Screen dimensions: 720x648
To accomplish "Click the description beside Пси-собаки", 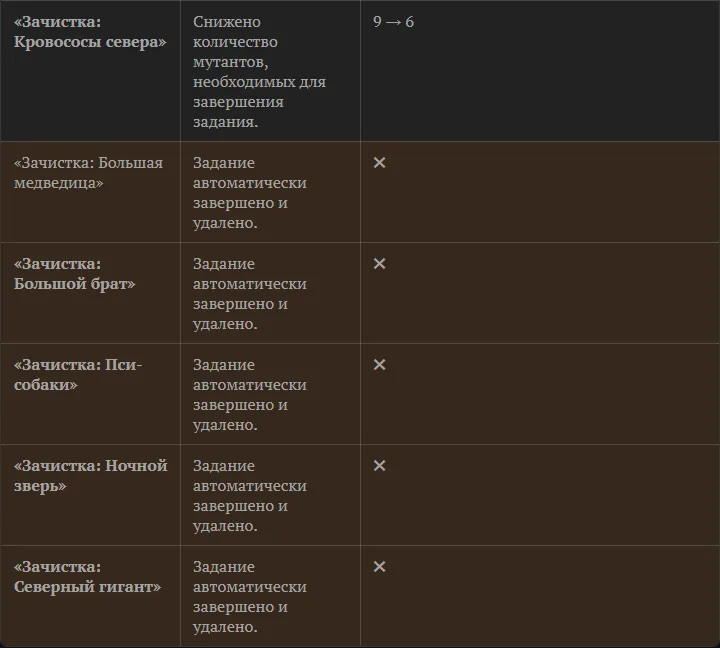I will [x=250, y=395].
